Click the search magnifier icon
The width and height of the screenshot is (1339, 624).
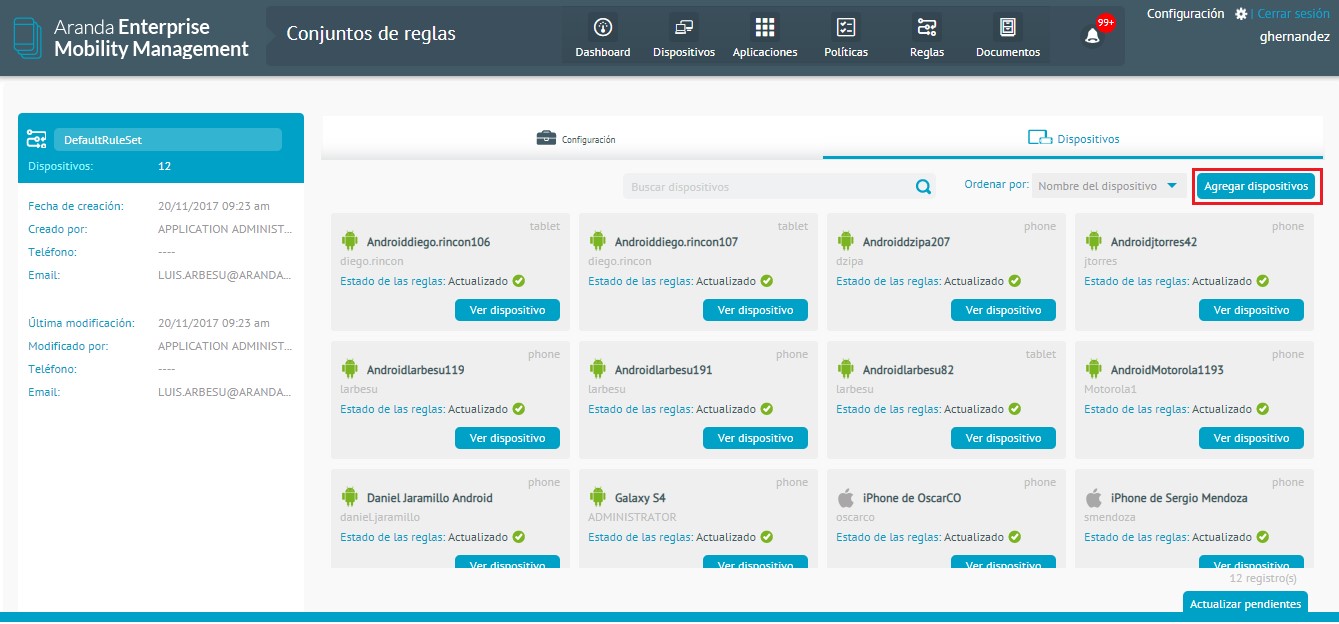923,187
